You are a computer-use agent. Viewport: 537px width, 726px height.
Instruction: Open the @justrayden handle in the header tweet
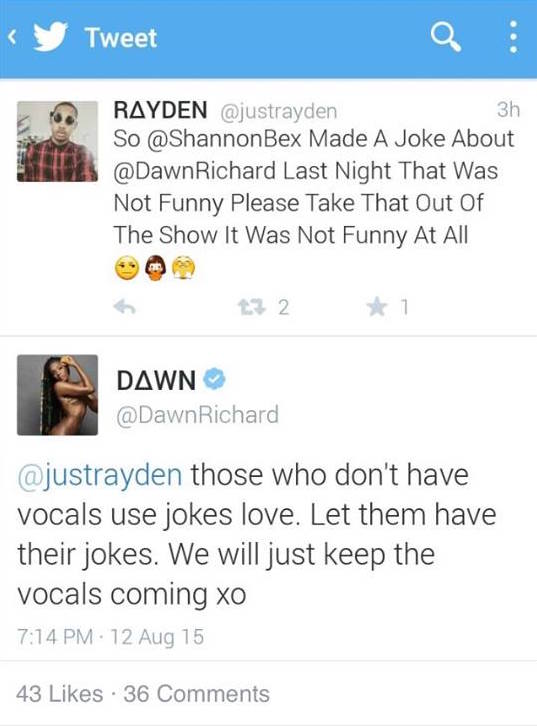[279, 111]
